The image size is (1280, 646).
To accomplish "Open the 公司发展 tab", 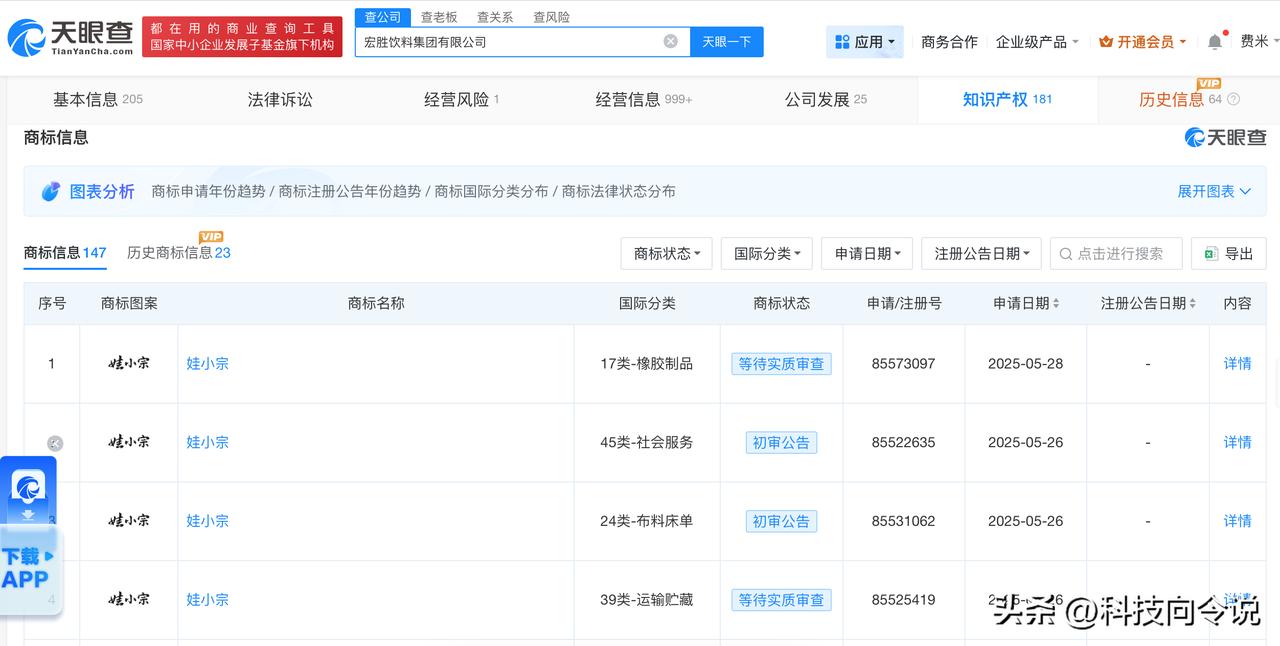I will [x=826, y=99].
